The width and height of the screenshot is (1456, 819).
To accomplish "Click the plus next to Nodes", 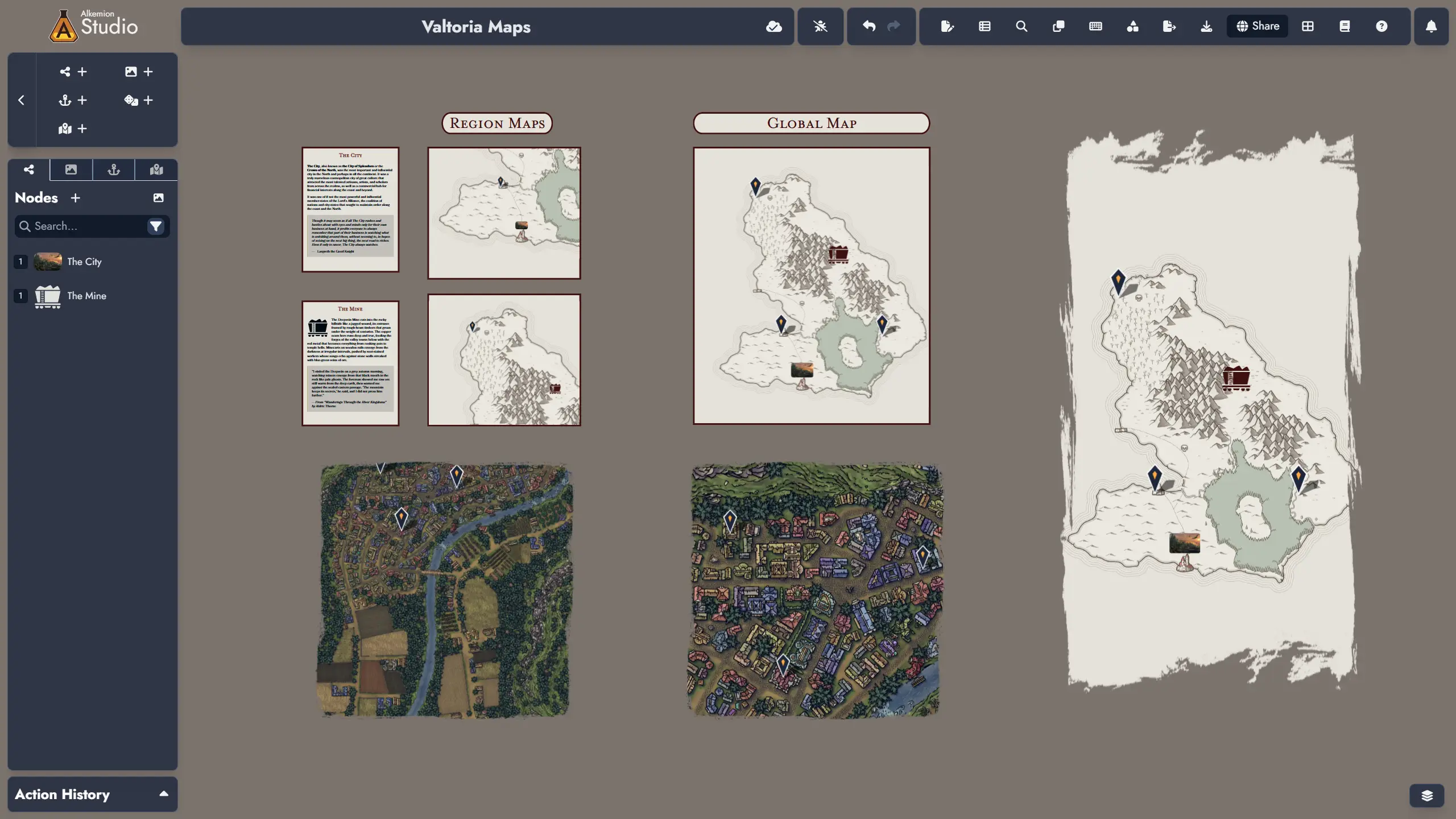I will click(75, 197).
